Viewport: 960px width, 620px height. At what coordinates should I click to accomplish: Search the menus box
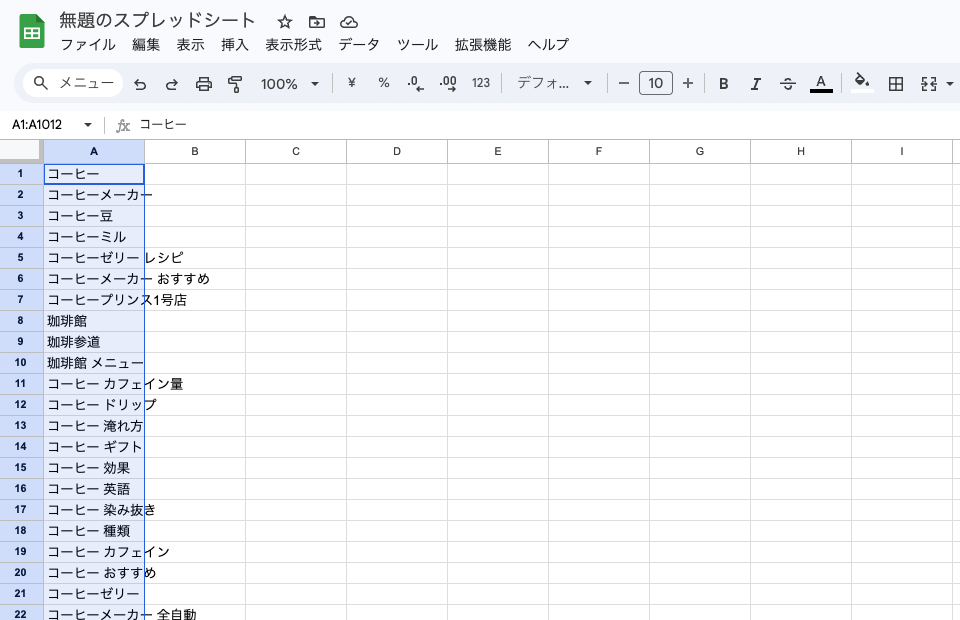tap(73, 83)
